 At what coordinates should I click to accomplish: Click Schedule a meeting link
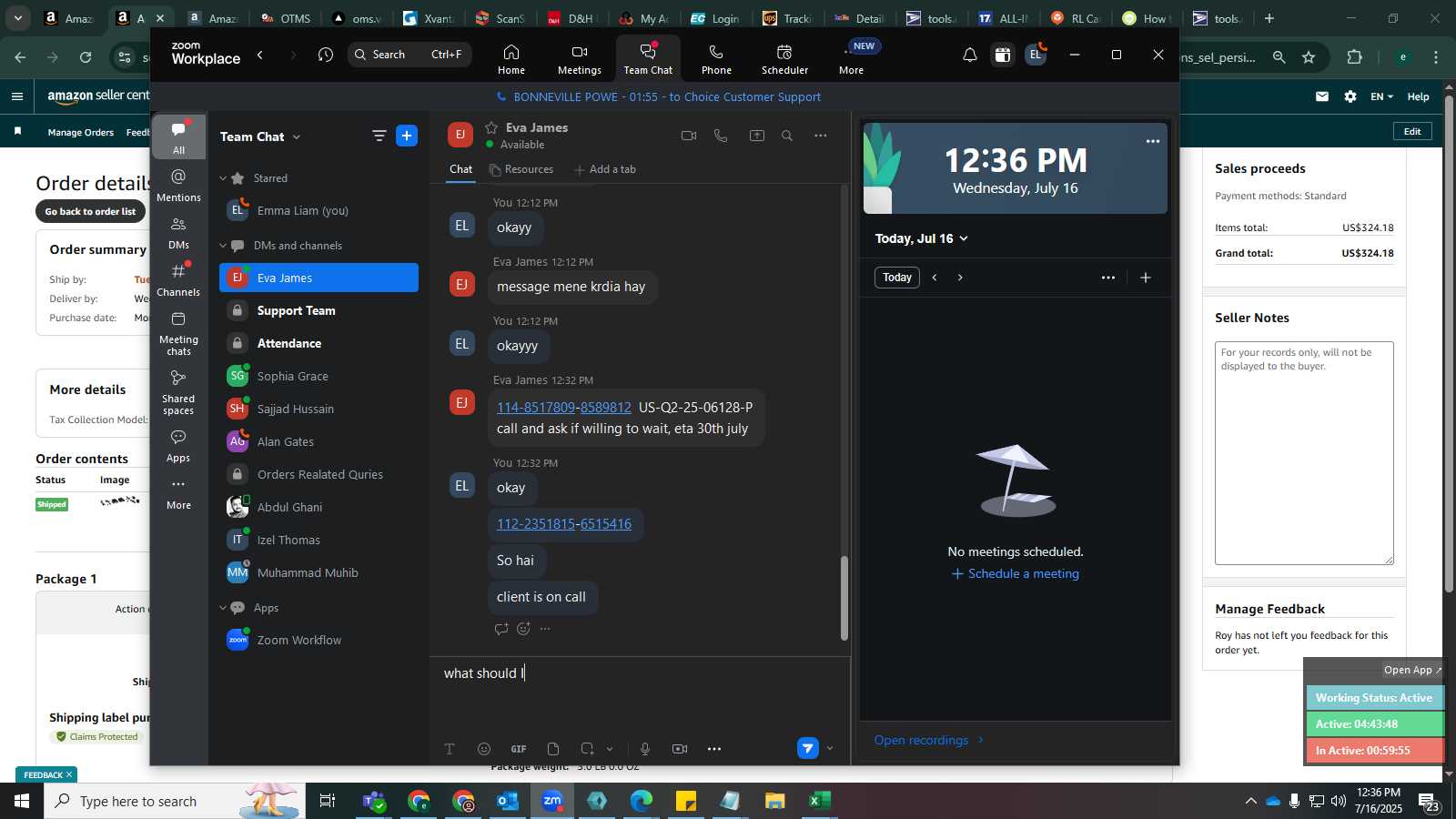[x=1015, y=574]
